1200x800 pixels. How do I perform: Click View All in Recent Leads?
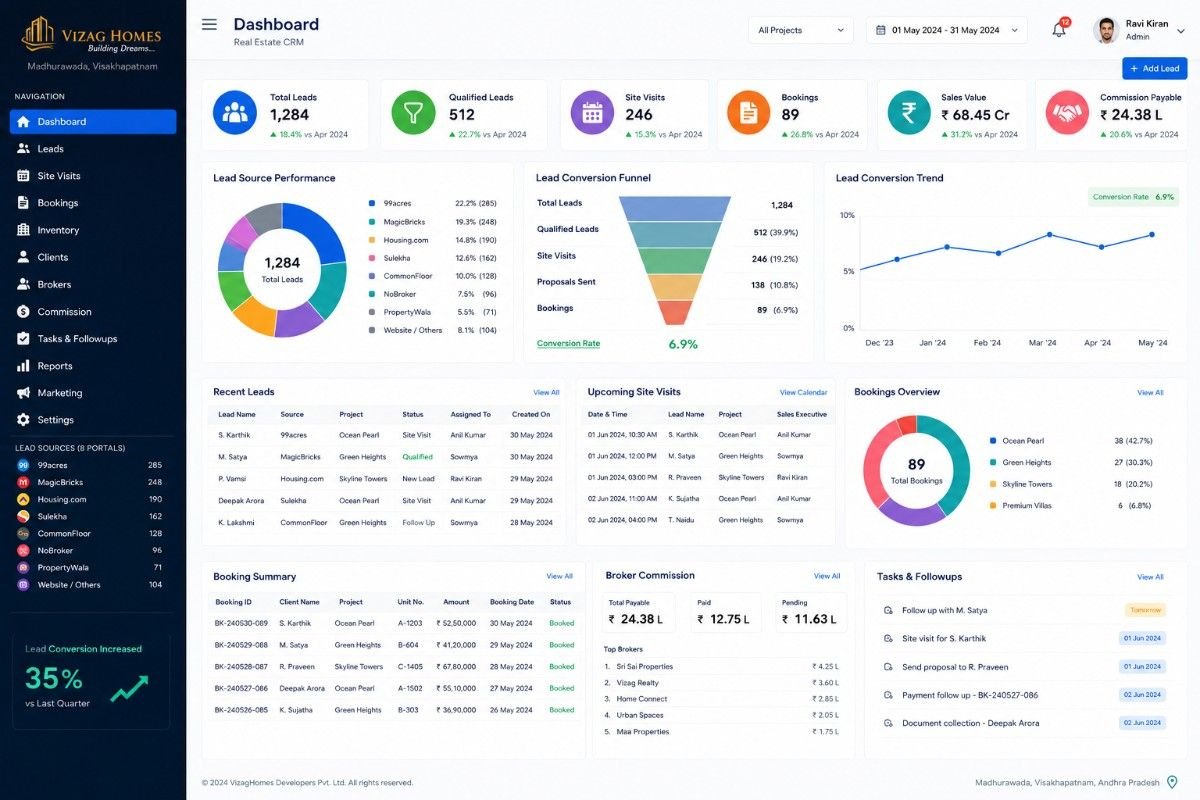coord(546,393)
